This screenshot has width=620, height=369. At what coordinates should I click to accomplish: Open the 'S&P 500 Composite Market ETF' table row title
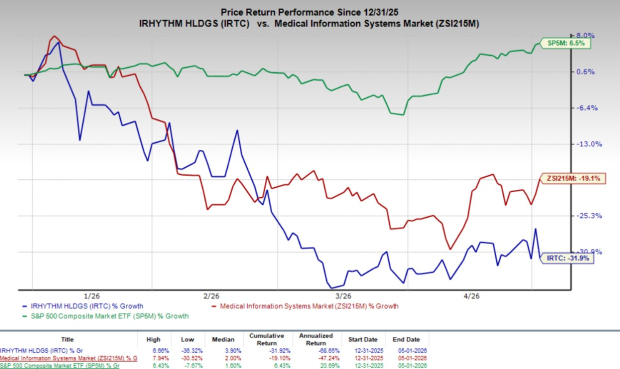click(59, 366)
